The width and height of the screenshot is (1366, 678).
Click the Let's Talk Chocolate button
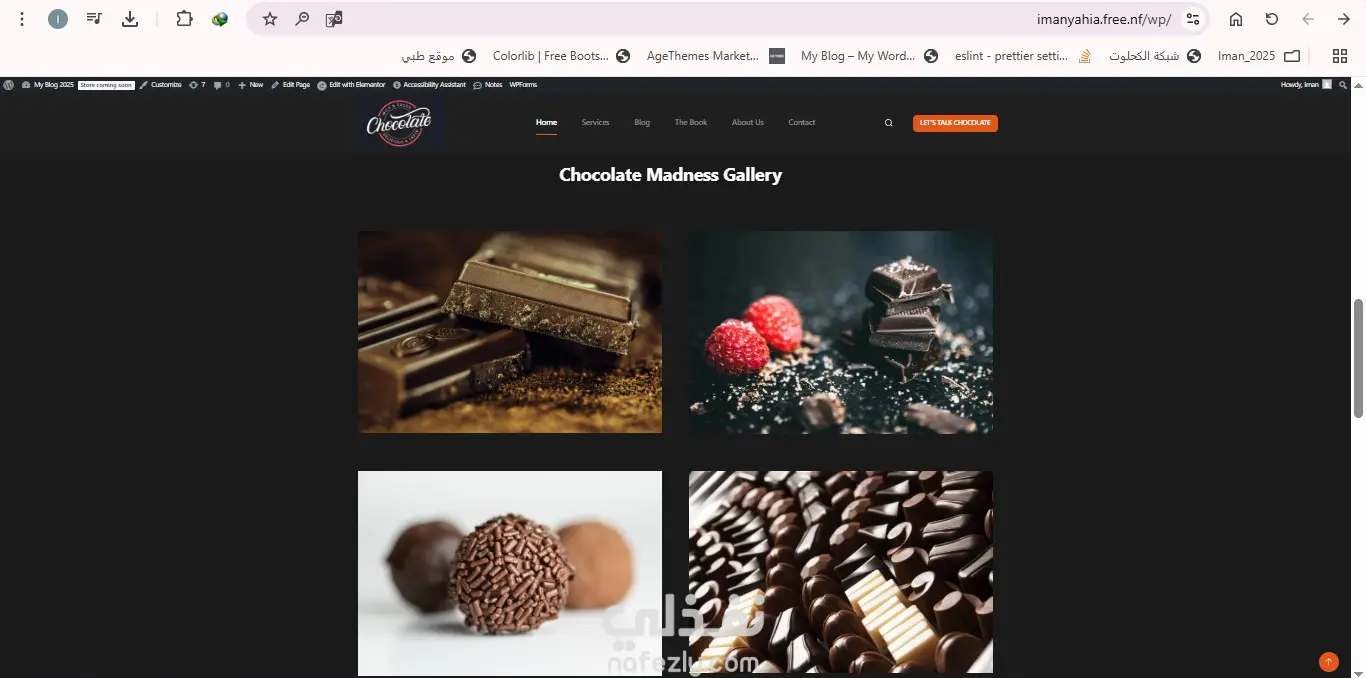955,123
